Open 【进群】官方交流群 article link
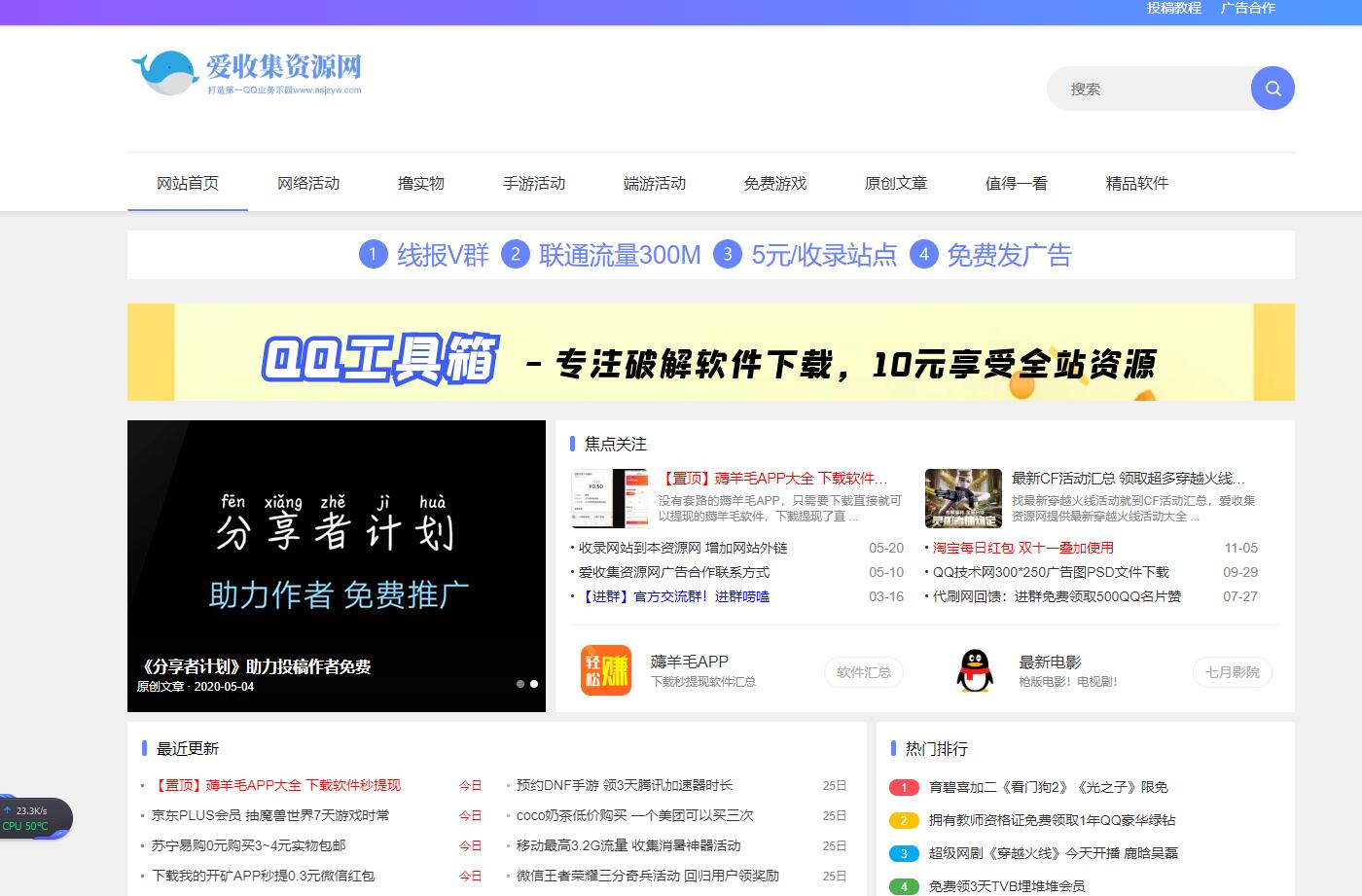 674,596
